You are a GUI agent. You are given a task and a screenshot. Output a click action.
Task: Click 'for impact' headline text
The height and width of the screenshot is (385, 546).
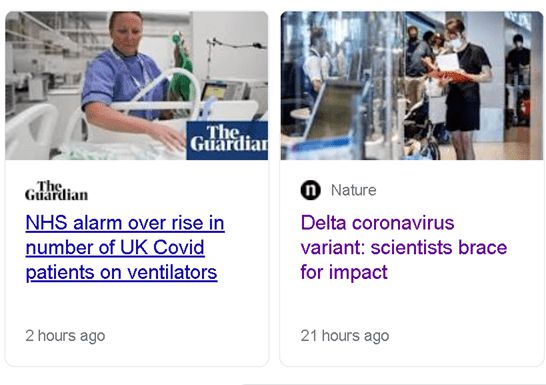[344, 272]
